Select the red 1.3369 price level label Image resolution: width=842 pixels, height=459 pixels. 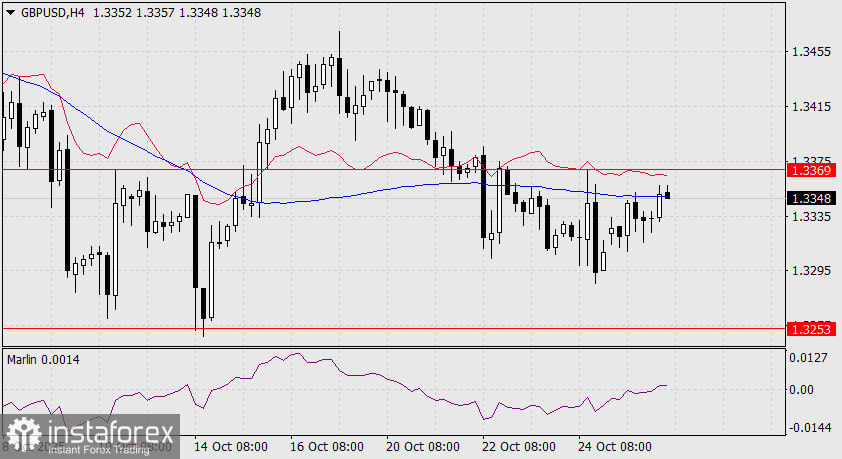(811, 171)
